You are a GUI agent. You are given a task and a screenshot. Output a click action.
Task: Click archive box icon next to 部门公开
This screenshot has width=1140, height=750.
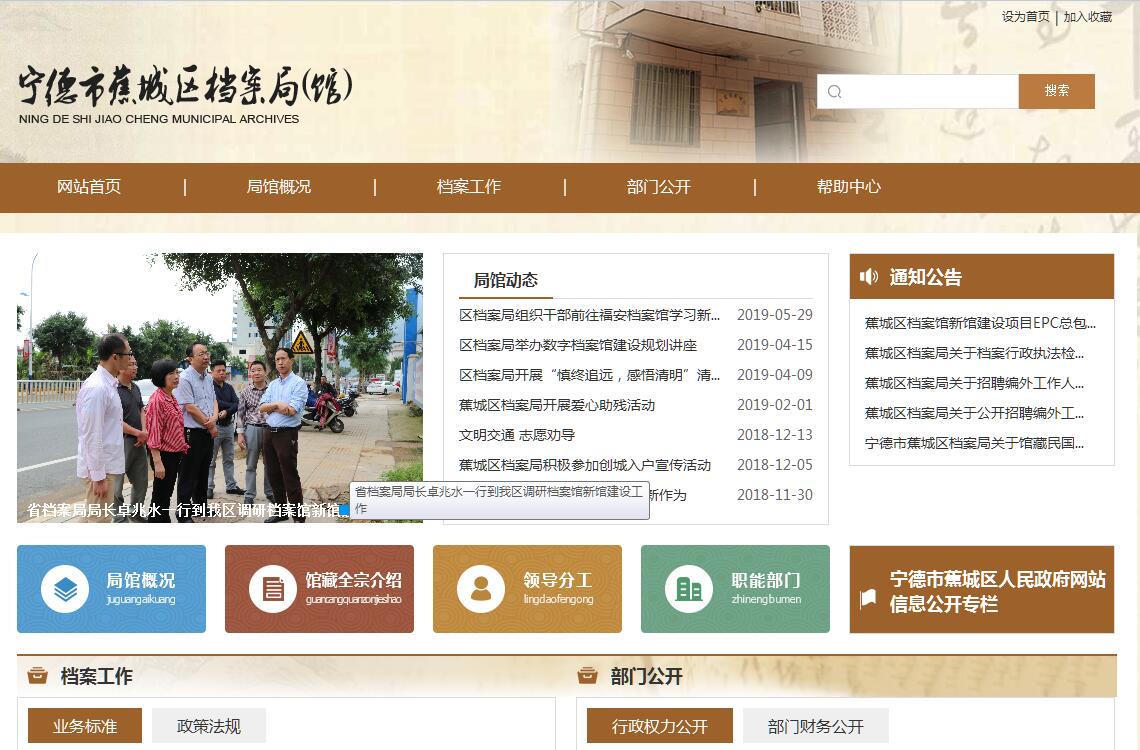pyautogui.click(x=588, y=676)
